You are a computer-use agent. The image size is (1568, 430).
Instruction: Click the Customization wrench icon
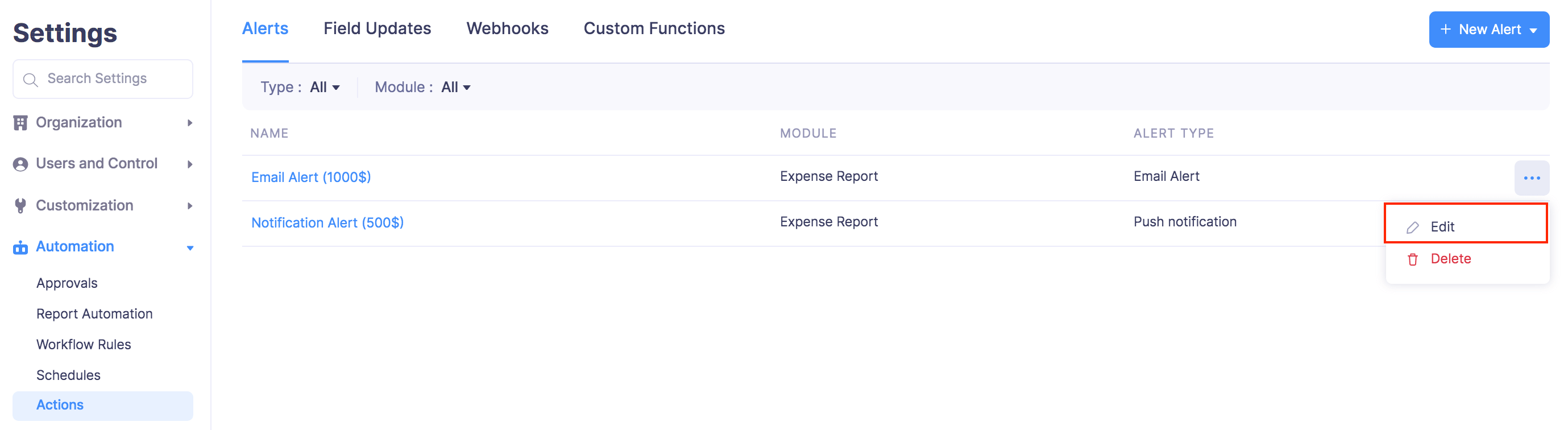[x=20, y=206]
